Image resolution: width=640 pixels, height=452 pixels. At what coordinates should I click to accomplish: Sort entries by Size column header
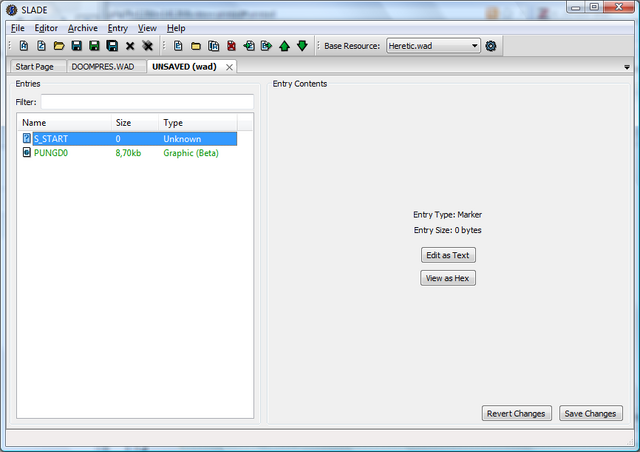(x=135, y=122)
